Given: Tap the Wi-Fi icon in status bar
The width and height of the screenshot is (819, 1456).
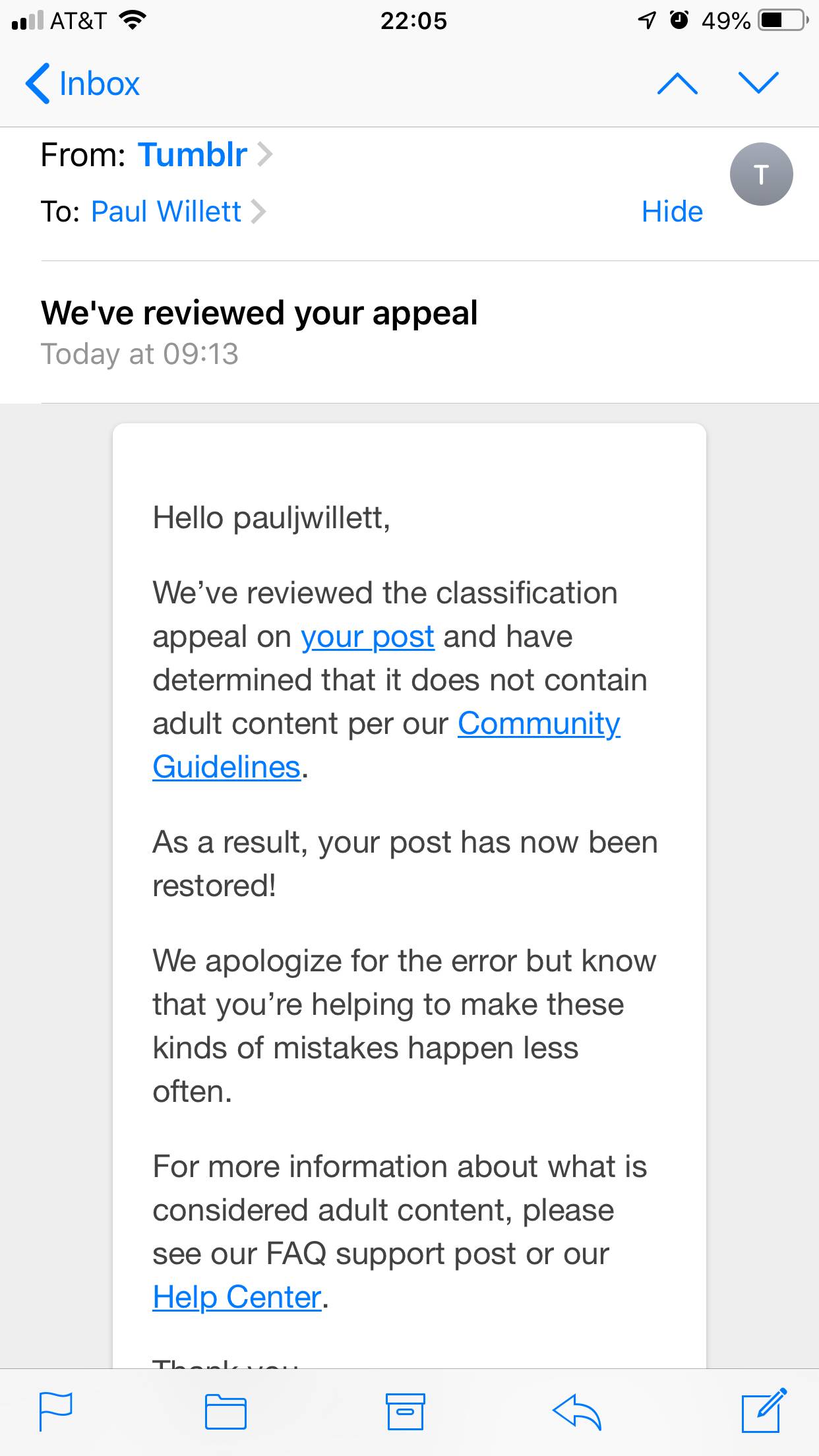Looking at the screenshot, I should pyautogui.click(x=132, y=20).
